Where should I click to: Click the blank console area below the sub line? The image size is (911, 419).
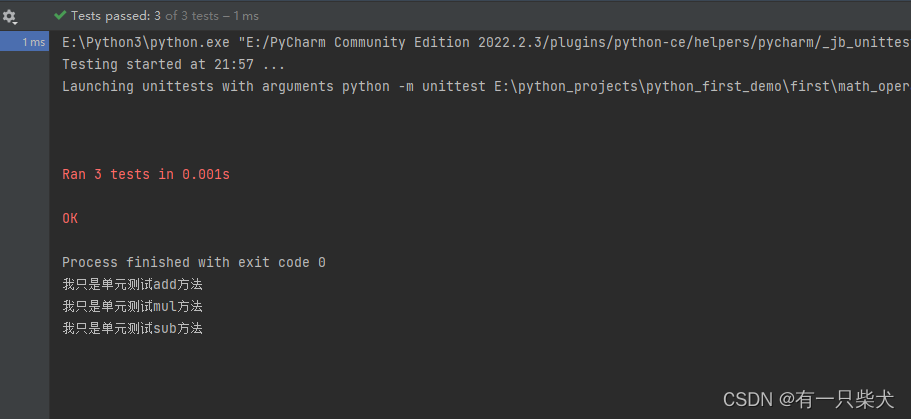point(480,372)
